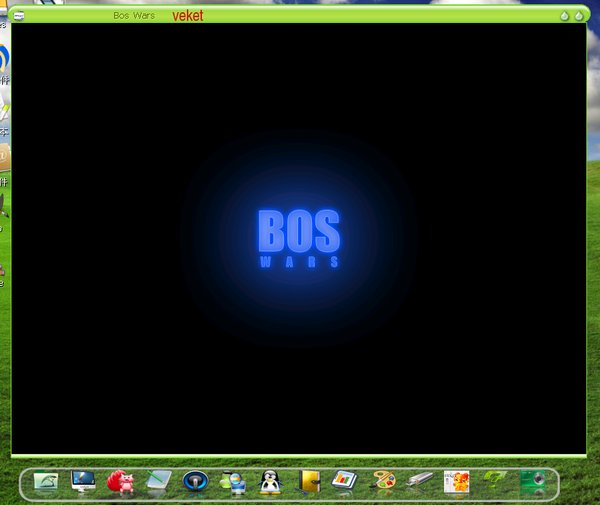Screen dimensions: 600x505
Task: Click the red veket label in title bar
Action: 188,16
